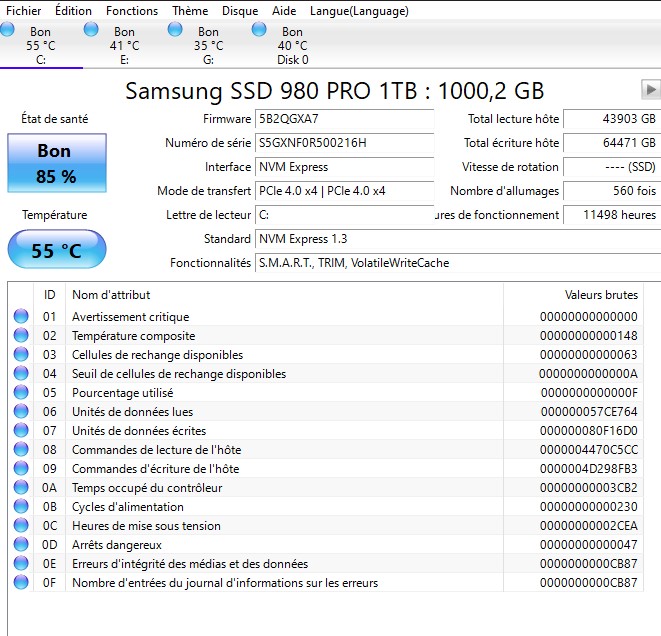The height and width of the screenshot is (636, 661).
Task: Select the Pourcentage utilisé attribute name
Action: point(123,393)
